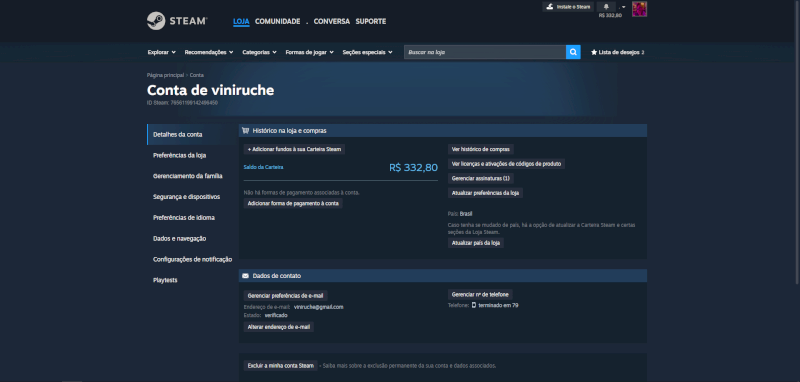800x382 pixels.
Task: Expand the Explorar dropdown
Action: pyautogui.click(x=162, y=52)
